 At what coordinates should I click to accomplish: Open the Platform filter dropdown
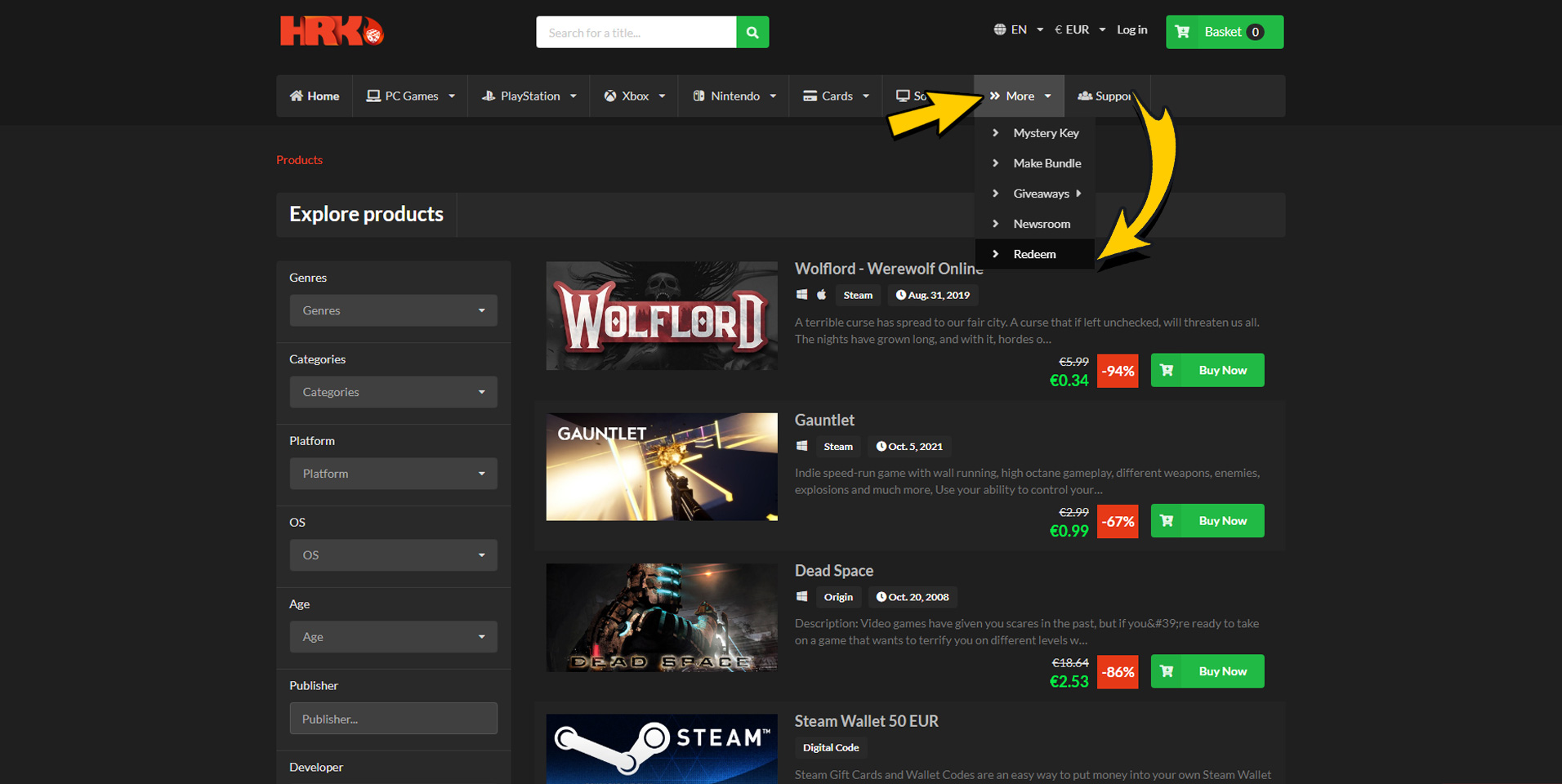393,474
